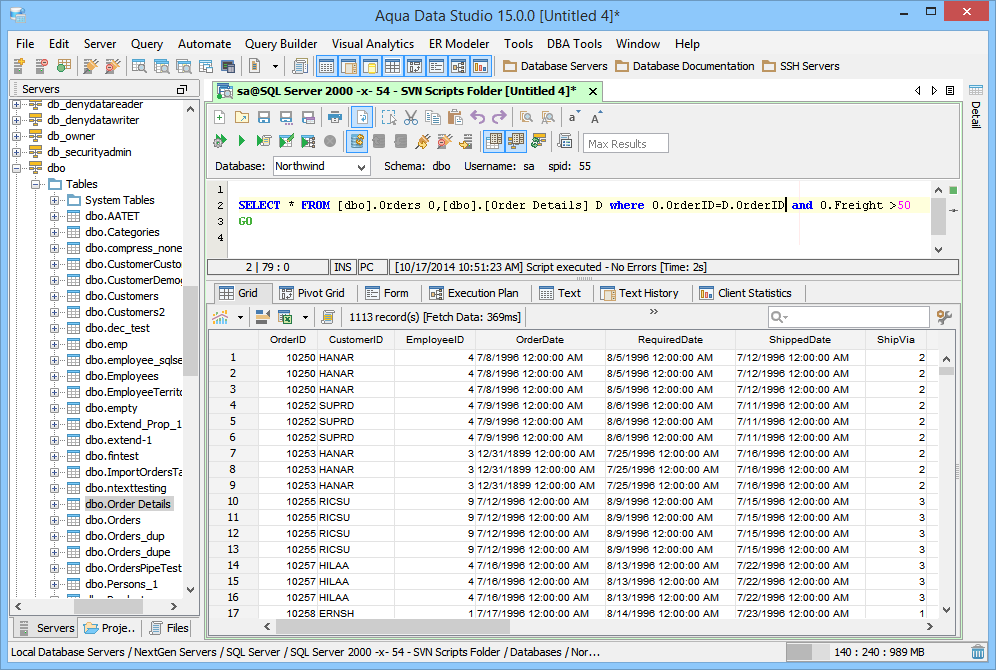Viewport: 996px width, 670px height.
Task: Expand the dbo.Orders table node
Action: [55, 520]
